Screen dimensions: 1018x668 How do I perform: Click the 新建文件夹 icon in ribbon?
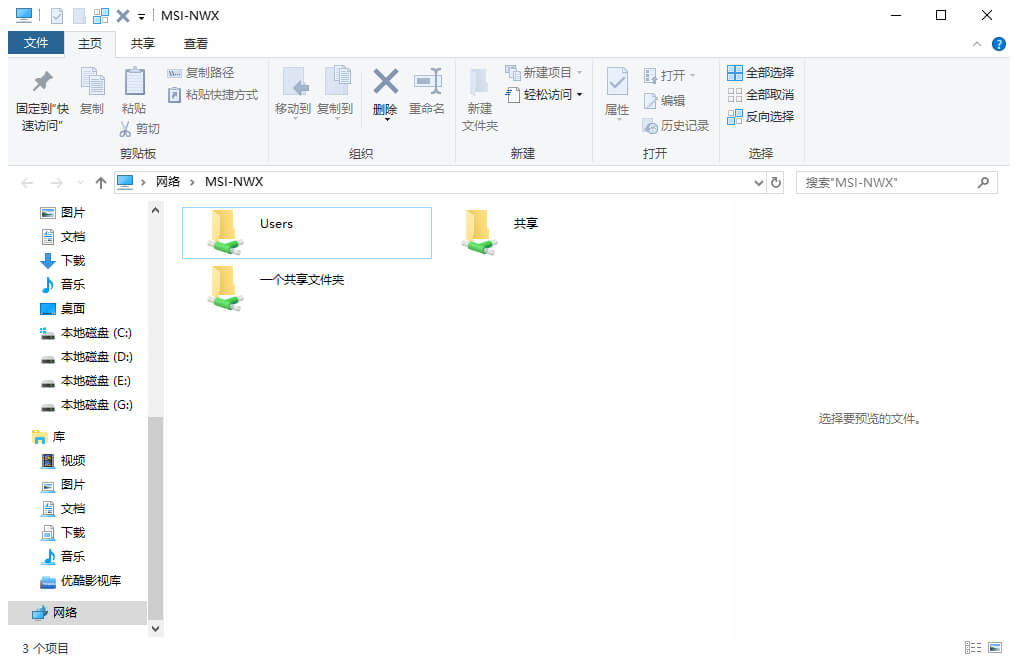coord(479,84)
